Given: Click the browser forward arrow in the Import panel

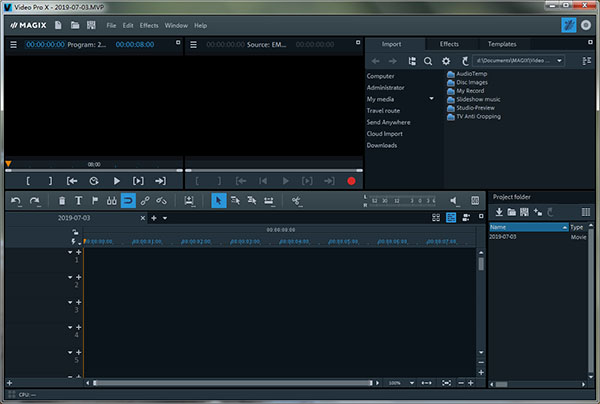Looking at the screenshot, I should pos(393,61).
